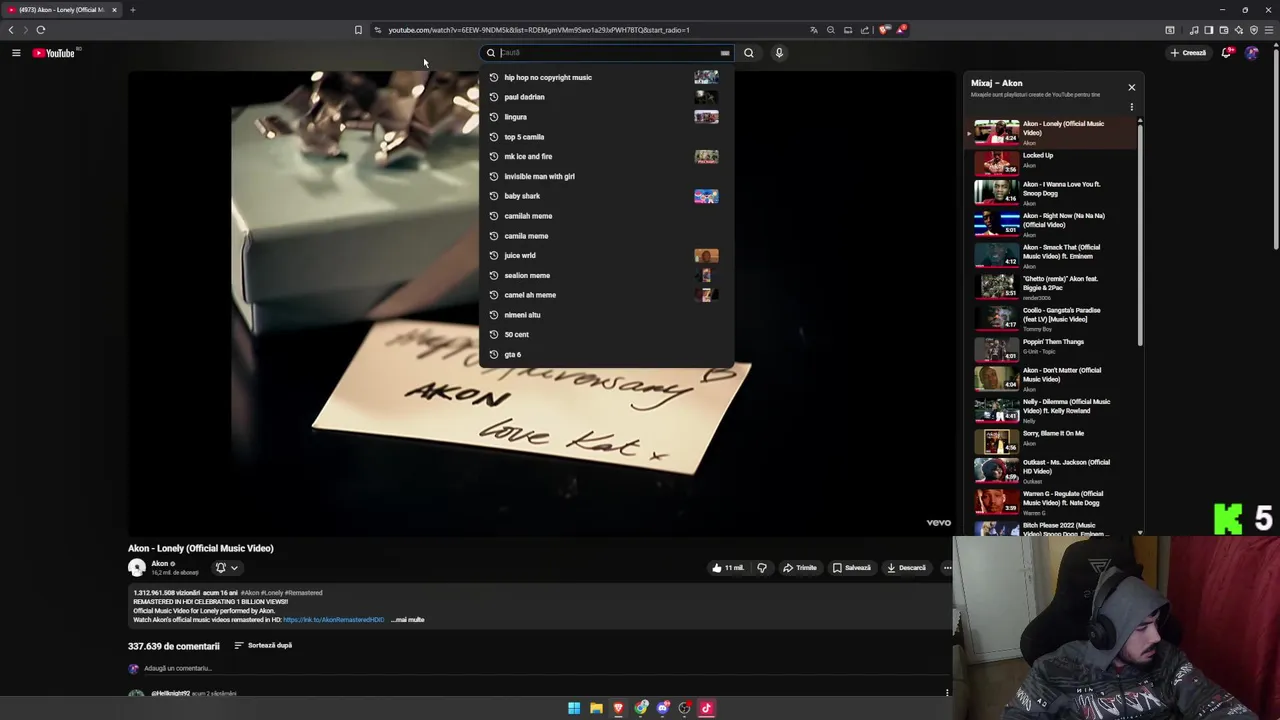Choose 'top 5 camila' from search history
This screenshot has width=1280, height=720.
607,137
